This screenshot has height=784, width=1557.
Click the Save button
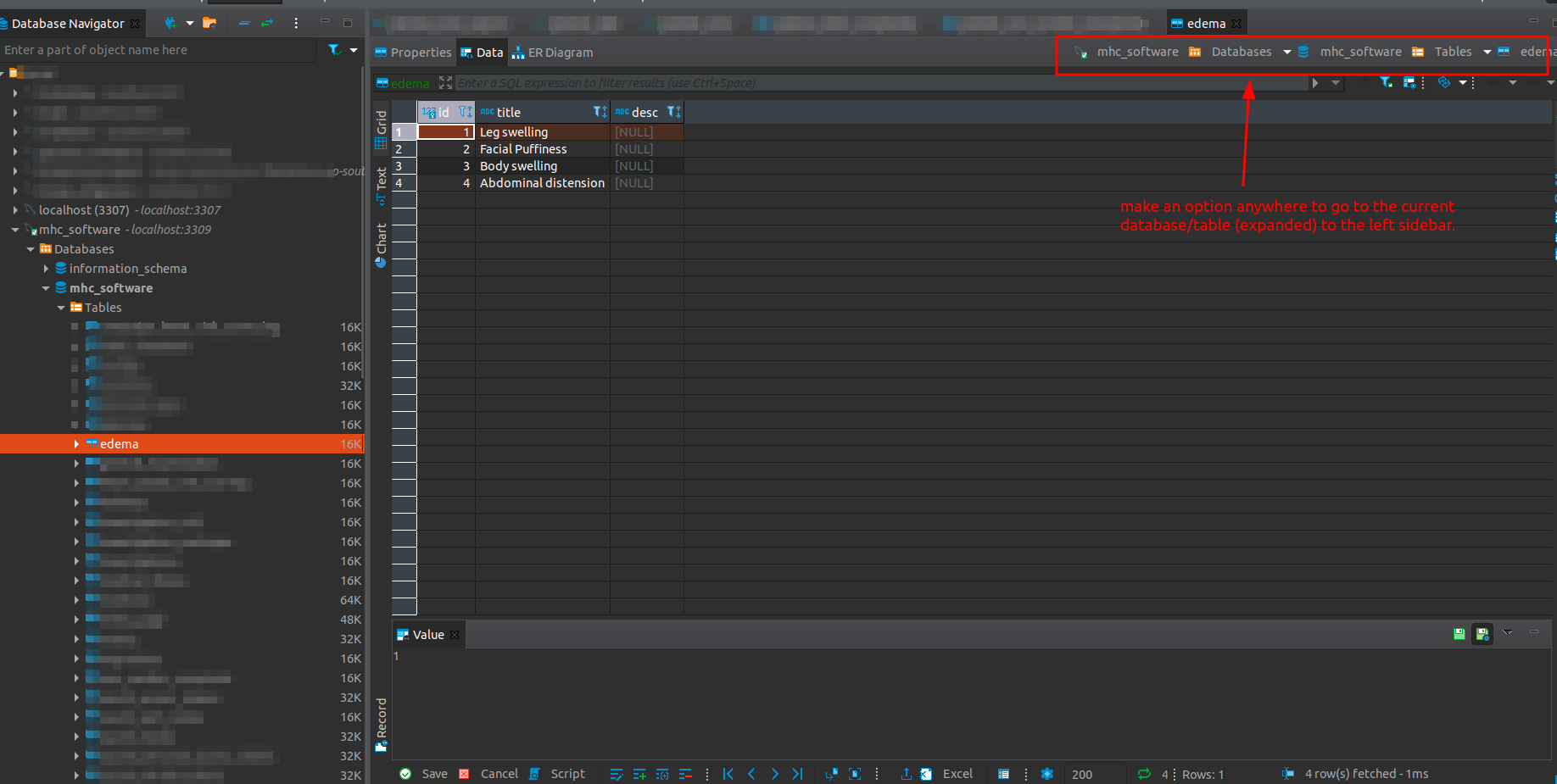[423, 774]
